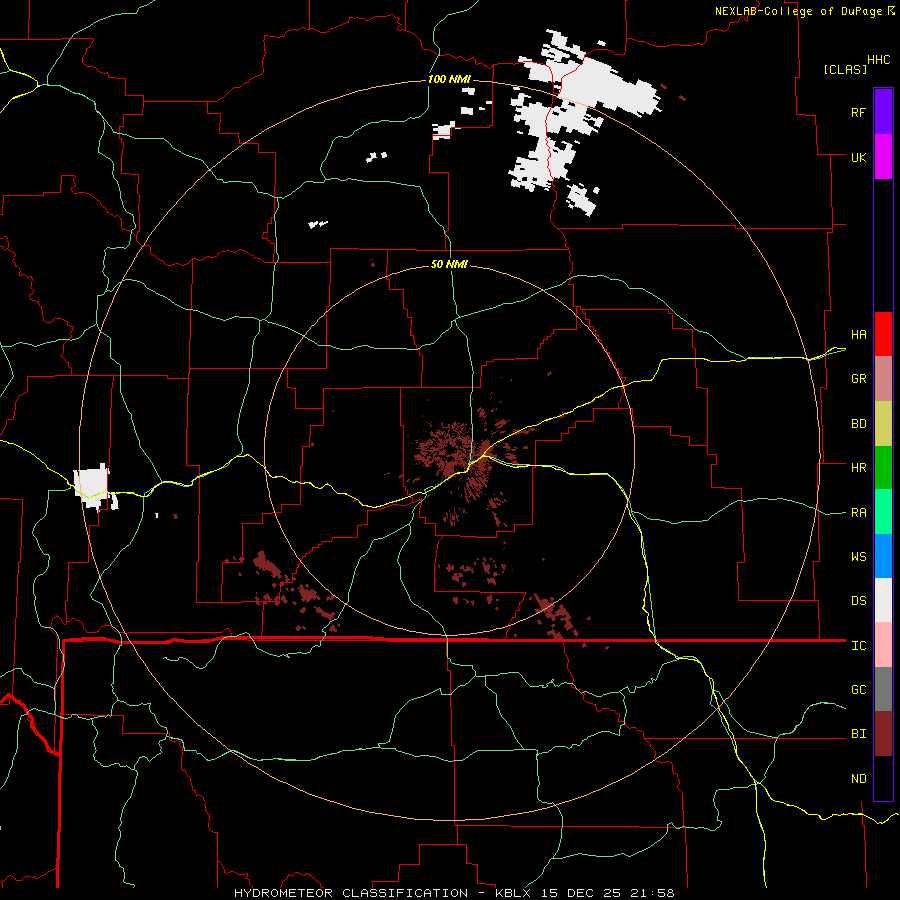
Task: Click the square white echo on the western range ring
Action: [92, 487]
